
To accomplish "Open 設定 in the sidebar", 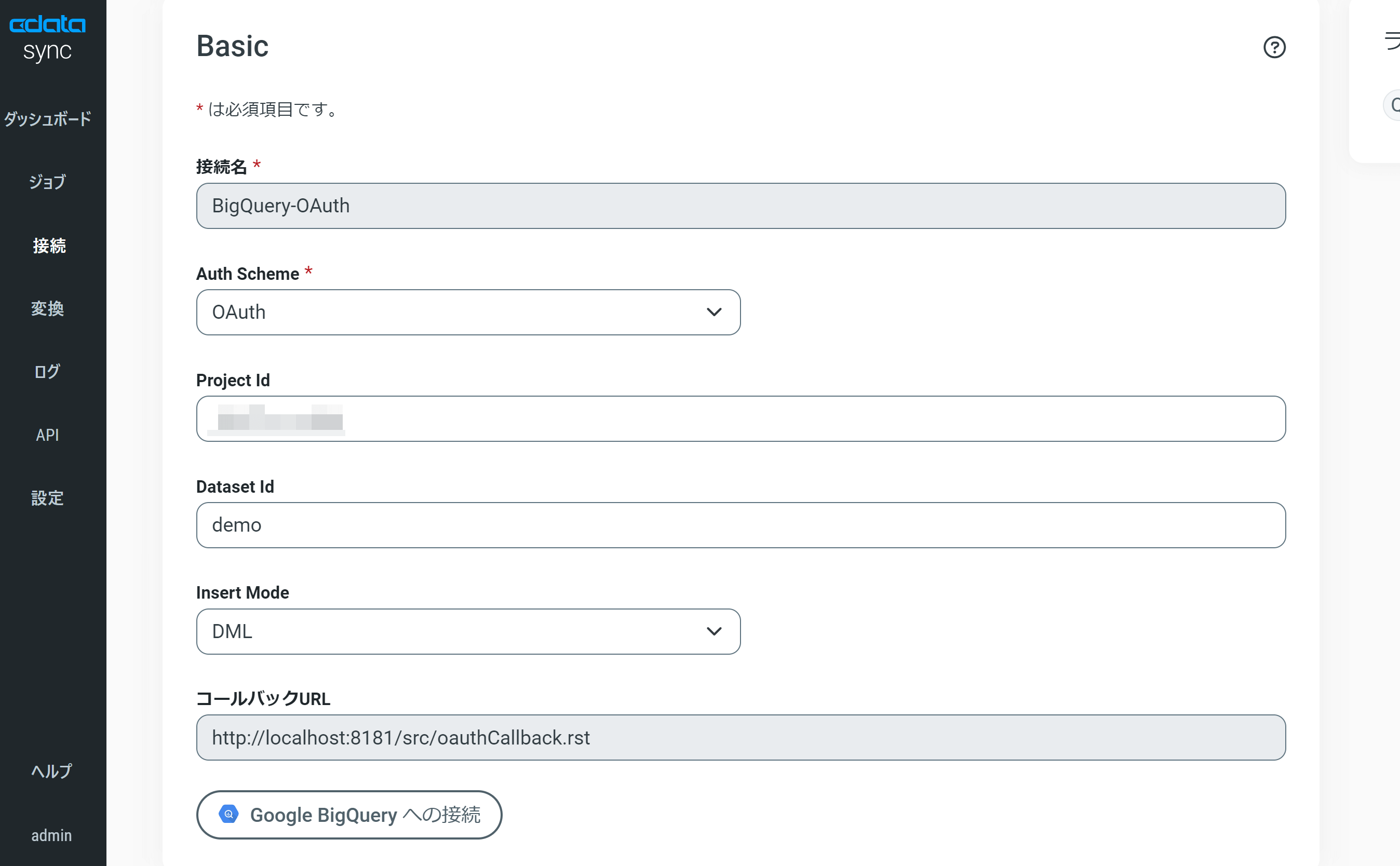I will click(48, 498).
